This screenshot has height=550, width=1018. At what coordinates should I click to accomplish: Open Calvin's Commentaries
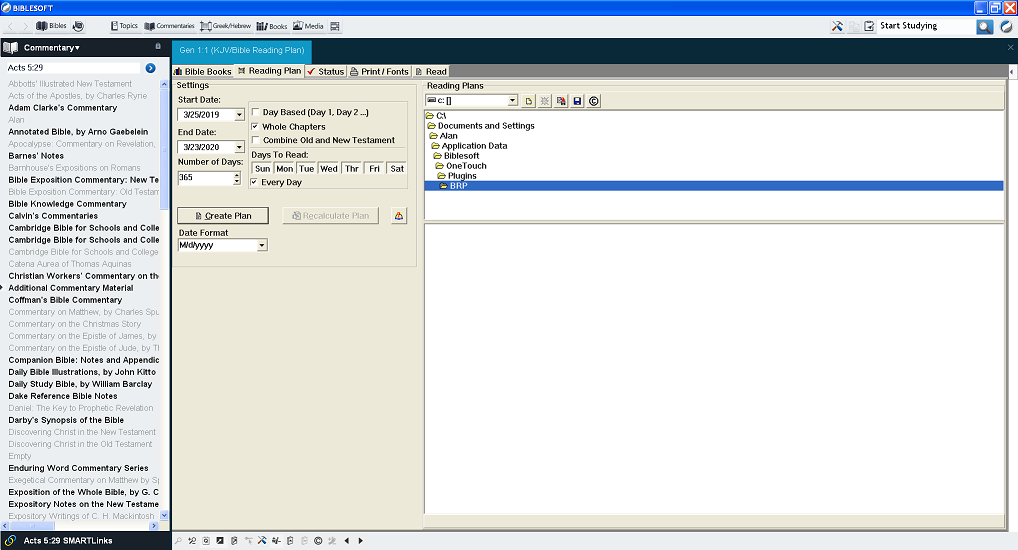53,216
